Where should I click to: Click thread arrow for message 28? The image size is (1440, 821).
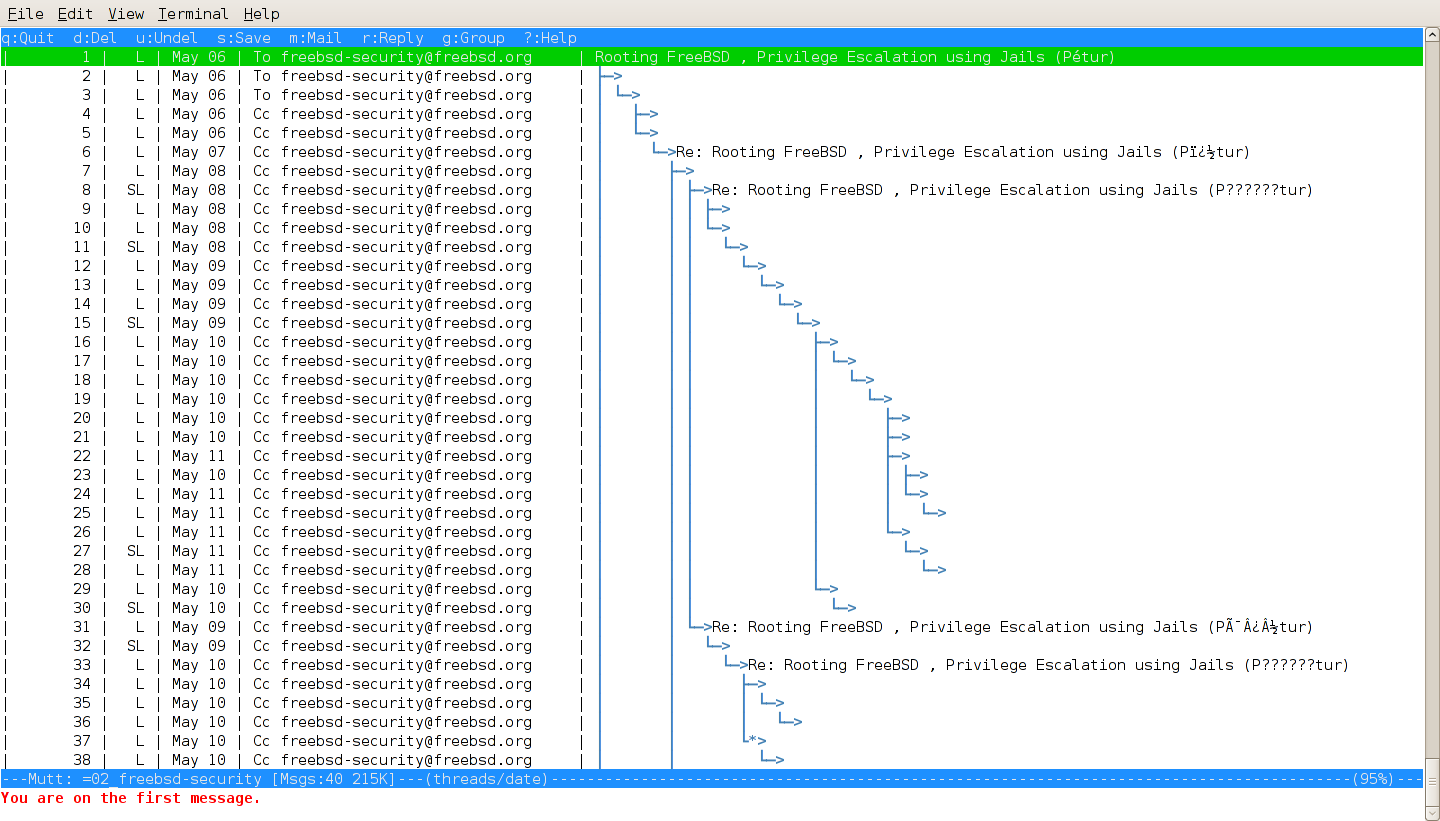point(935,570)
